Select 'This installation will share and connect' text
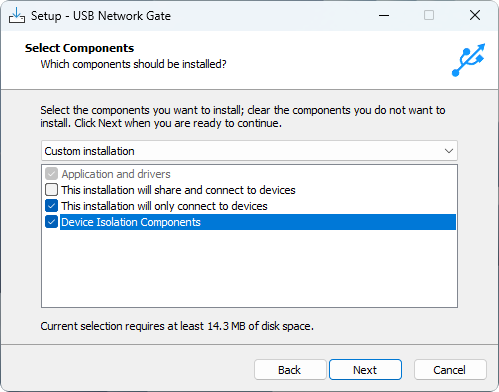The height and width of the screenshot is (392, 499). click(x=178, y=190)
